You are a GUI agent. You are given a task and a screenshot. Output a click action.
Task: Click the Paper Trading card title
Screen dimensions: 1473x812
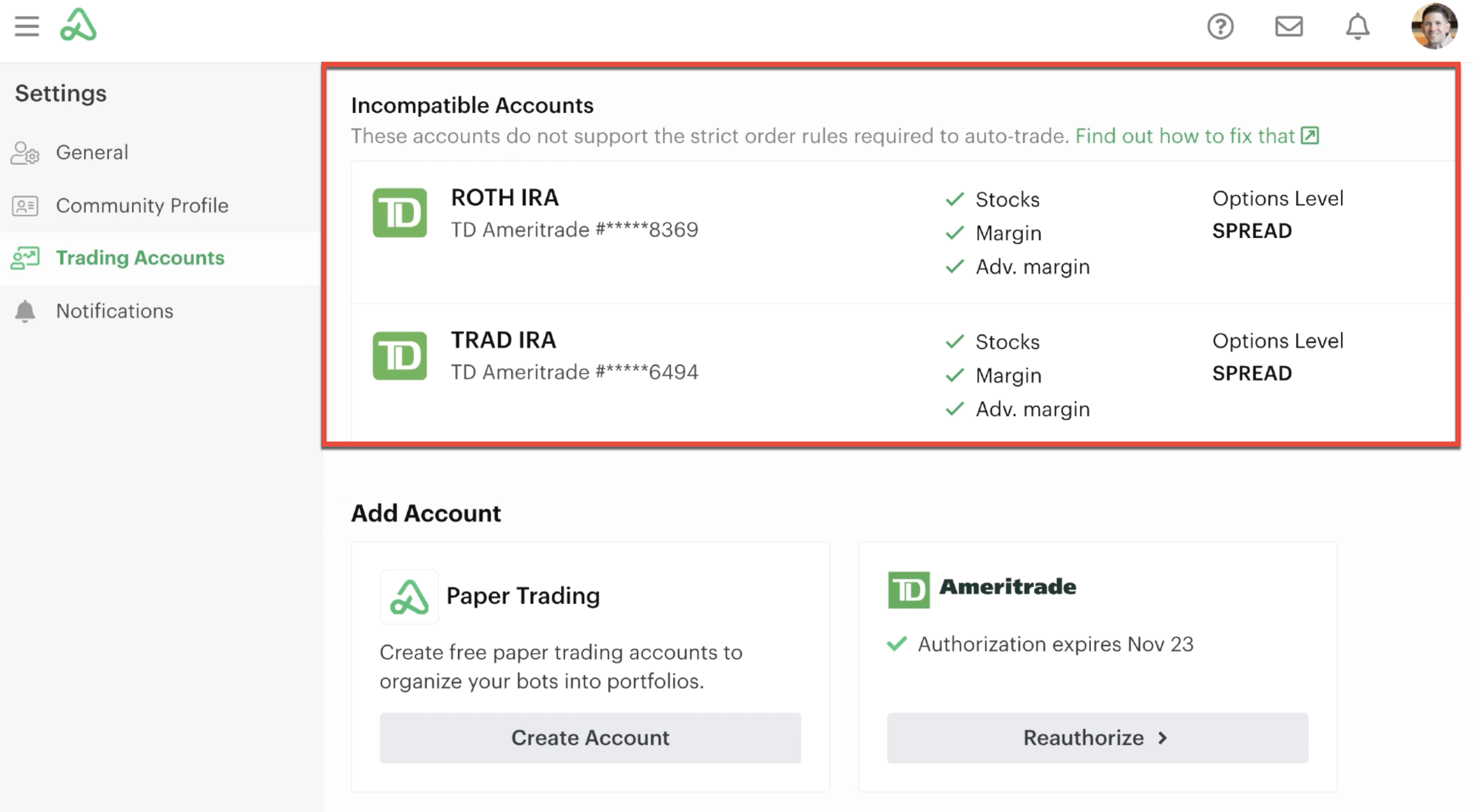tap(523, 596)
